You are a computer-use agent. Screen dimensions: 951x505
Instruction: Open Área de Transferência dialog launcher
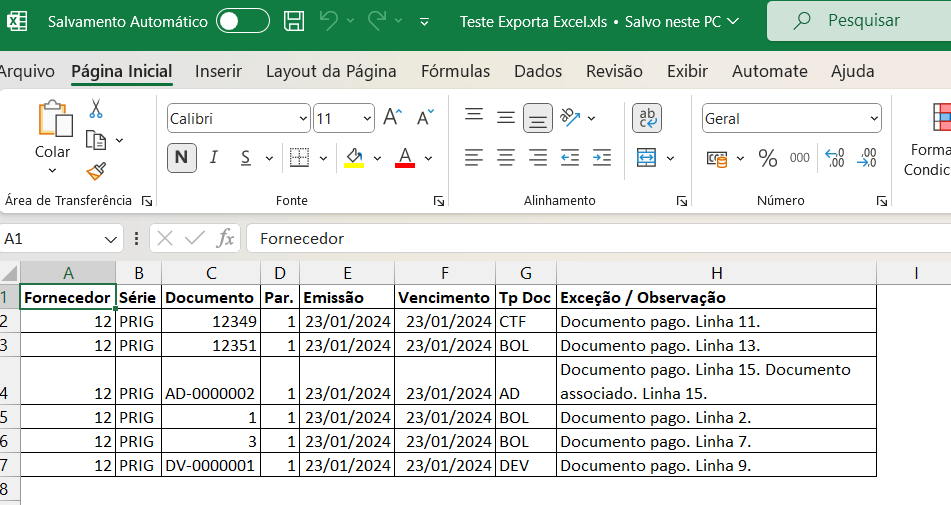[147, 201]
